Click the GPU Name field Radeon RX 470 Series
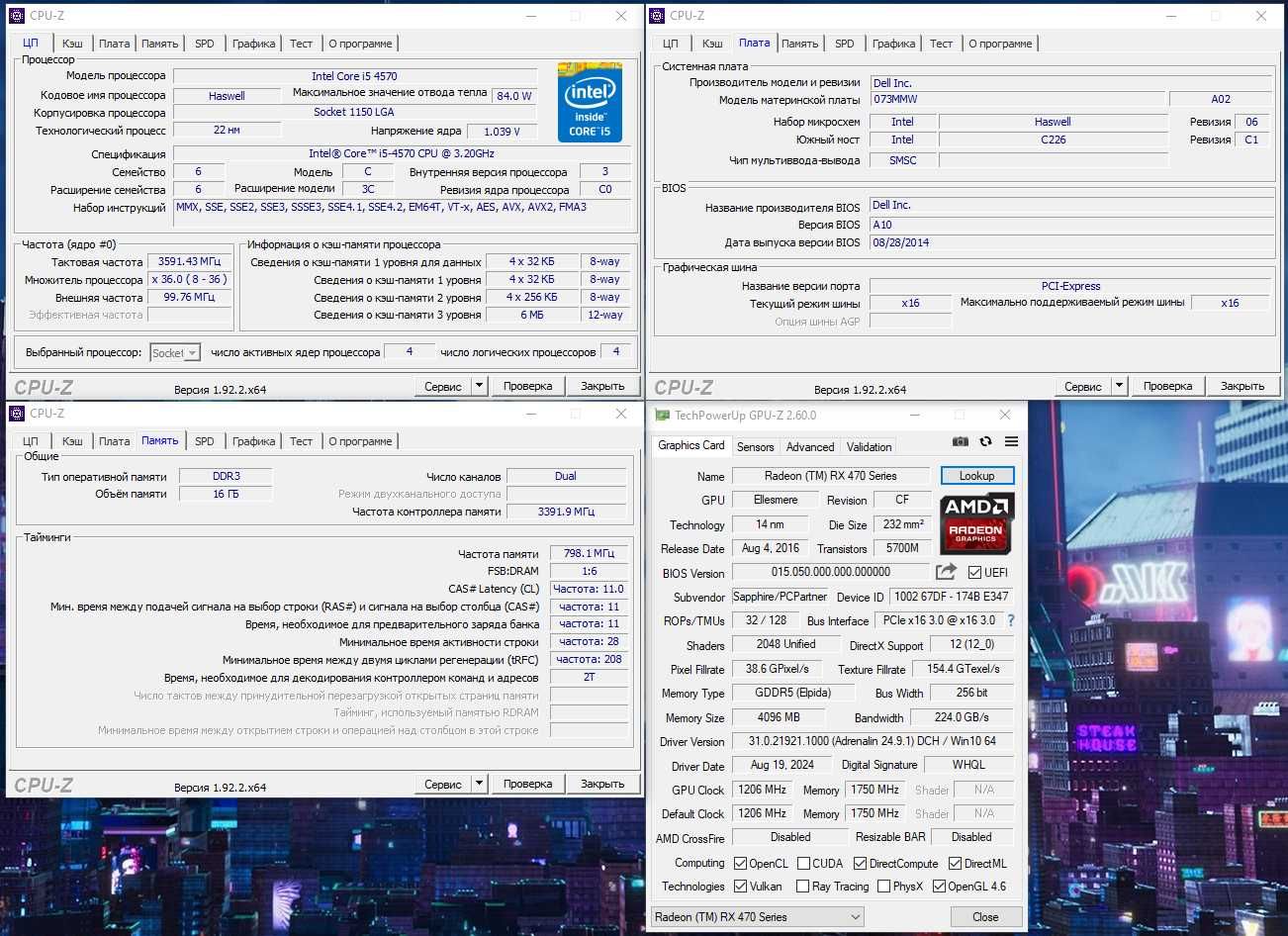1288x936 pixels. tap(831, 476)
